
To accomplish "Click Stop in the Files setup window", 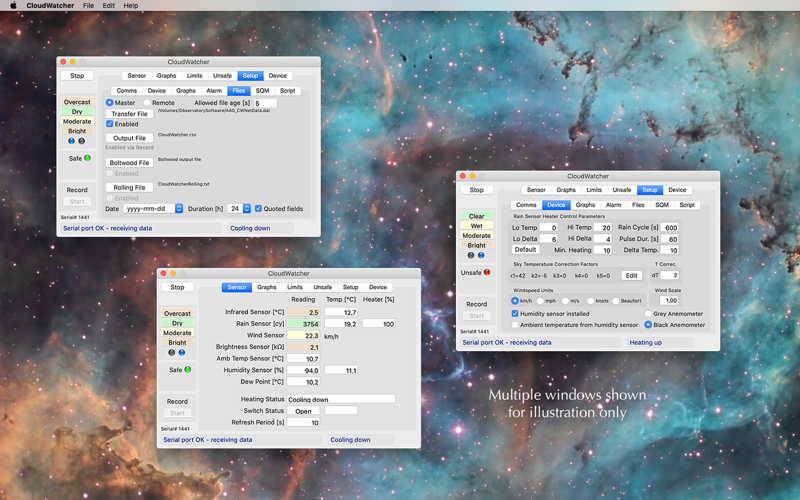I will 77,76.
